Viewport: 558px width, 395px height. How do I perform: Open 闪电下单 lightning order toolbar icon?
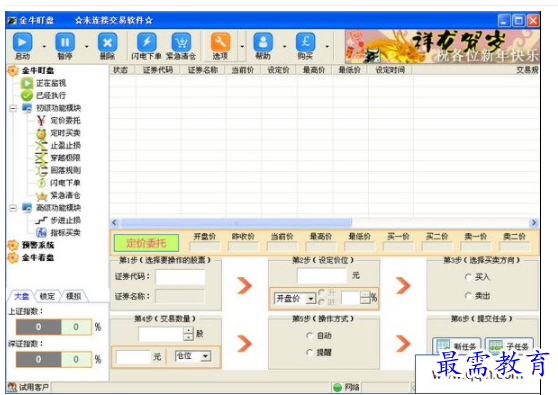(147, 42)
